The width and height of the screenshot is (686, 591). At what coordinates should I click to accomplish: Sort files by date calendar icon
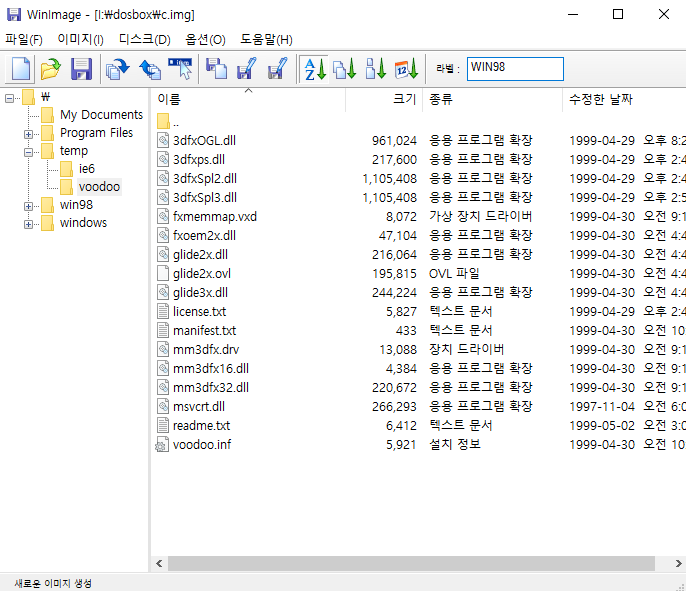(x=406, y=69)
